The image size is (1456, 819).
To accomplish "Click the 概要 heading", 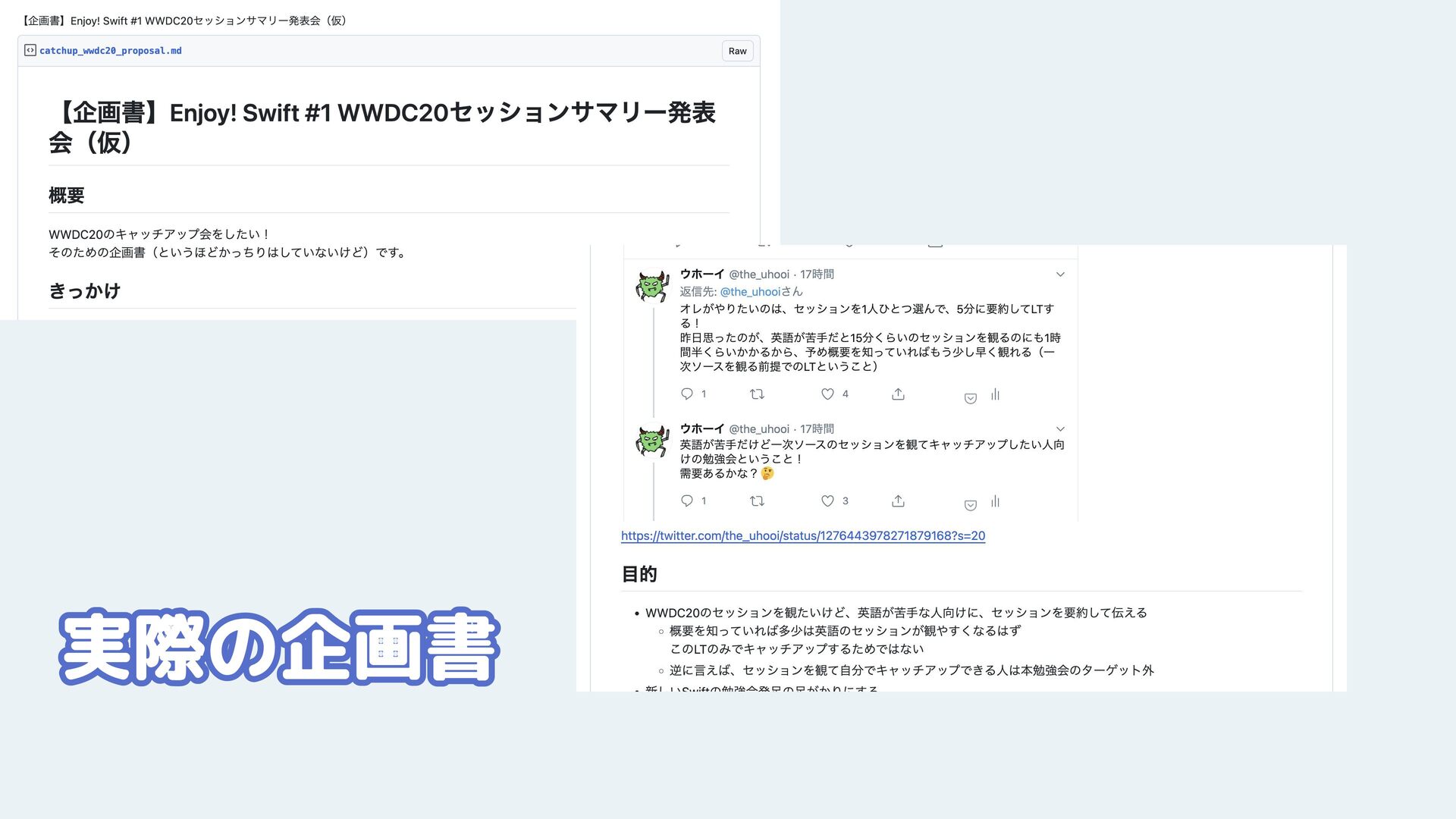I will [67, 196].
